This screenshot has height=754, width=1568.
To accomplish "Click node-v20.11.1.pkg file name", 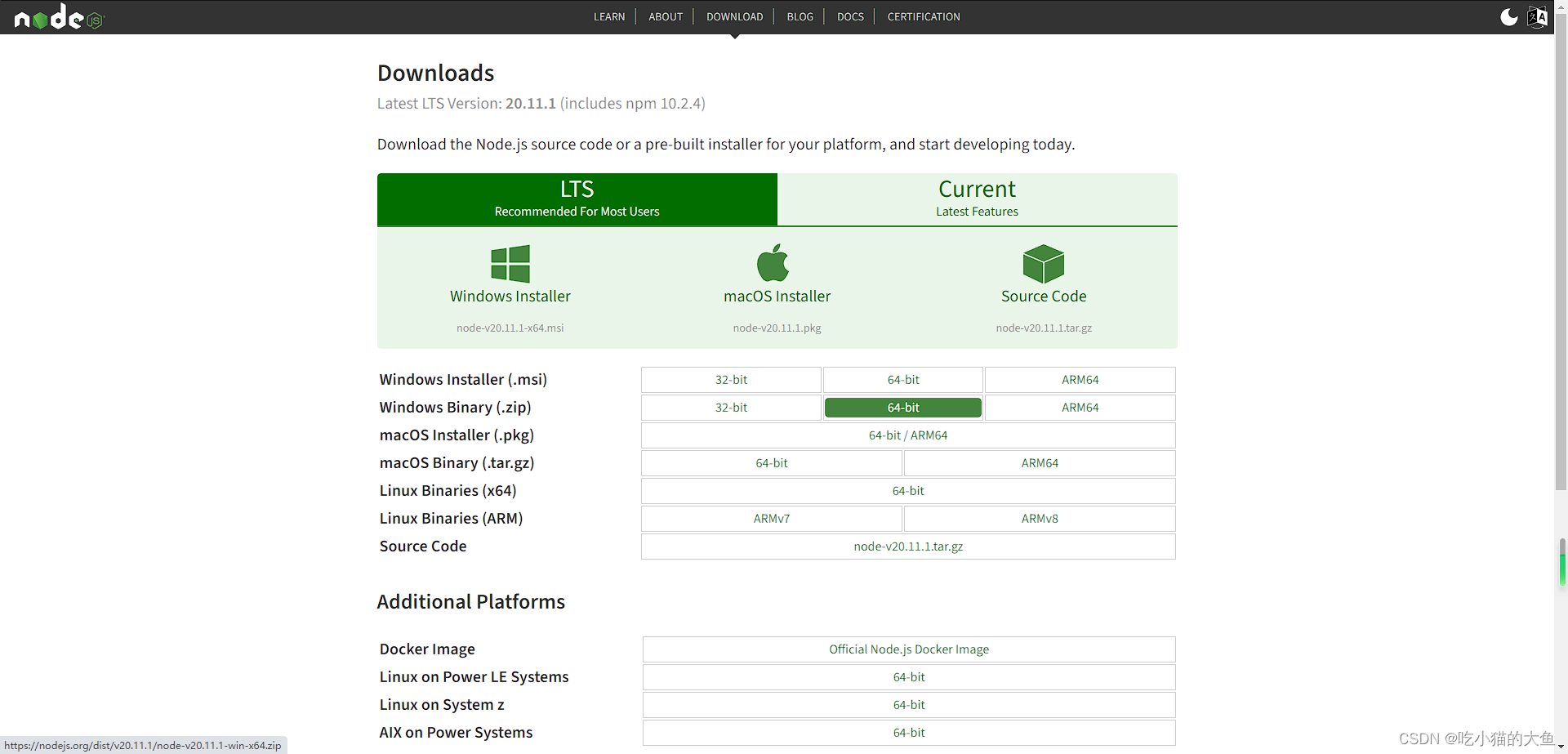I will pyautogui.click(x=777, y=328).
